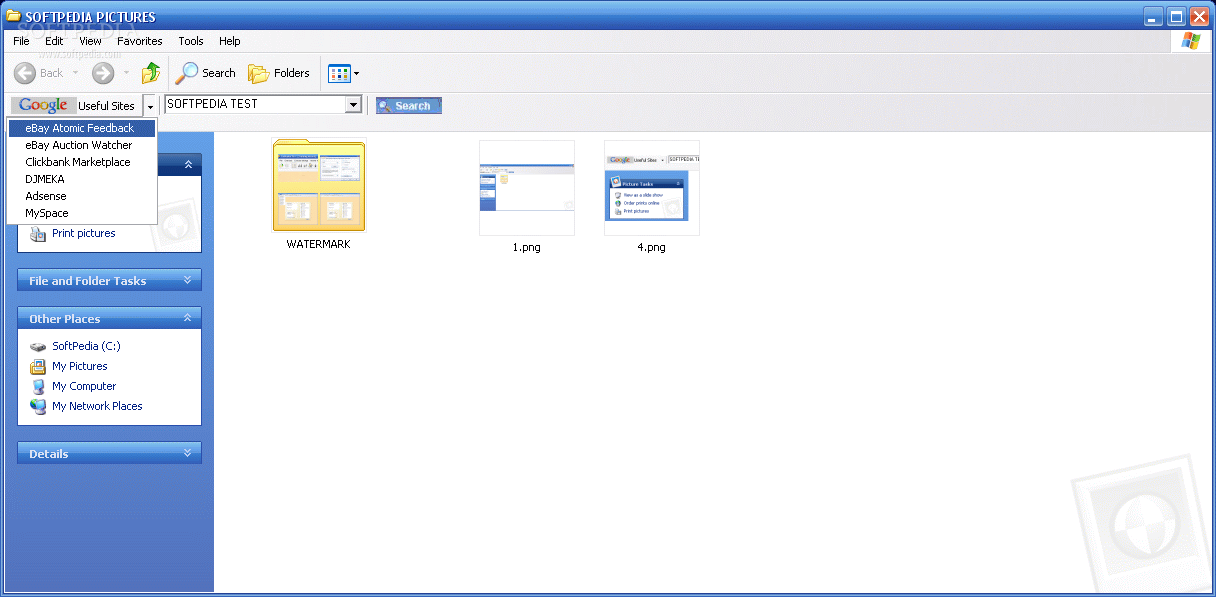The image size is (1216, 597).
Task: Expand the Details panel
Action: 109,454
